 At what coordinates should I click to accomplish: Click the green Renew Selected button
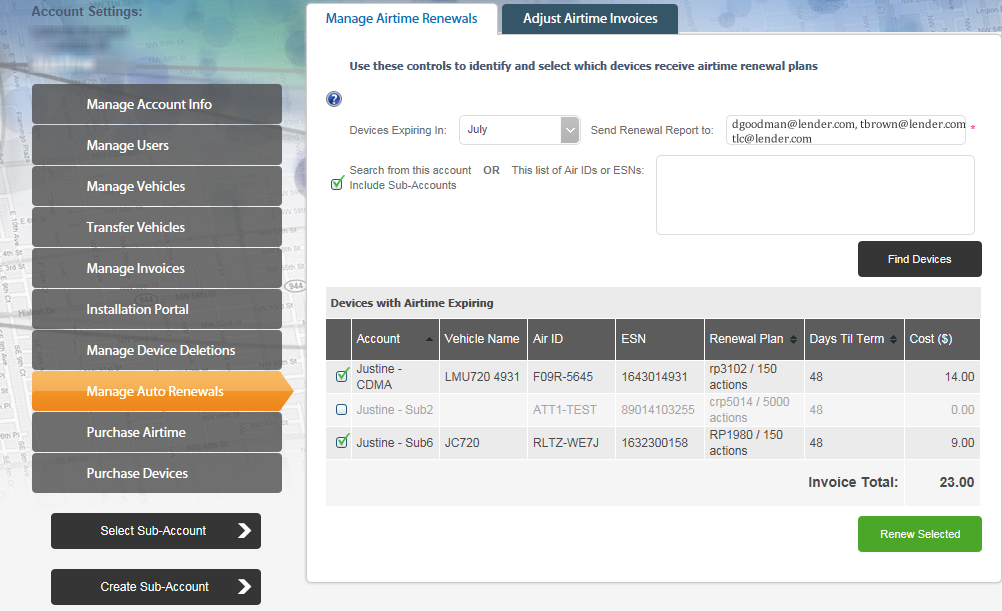tap(919, 534)
